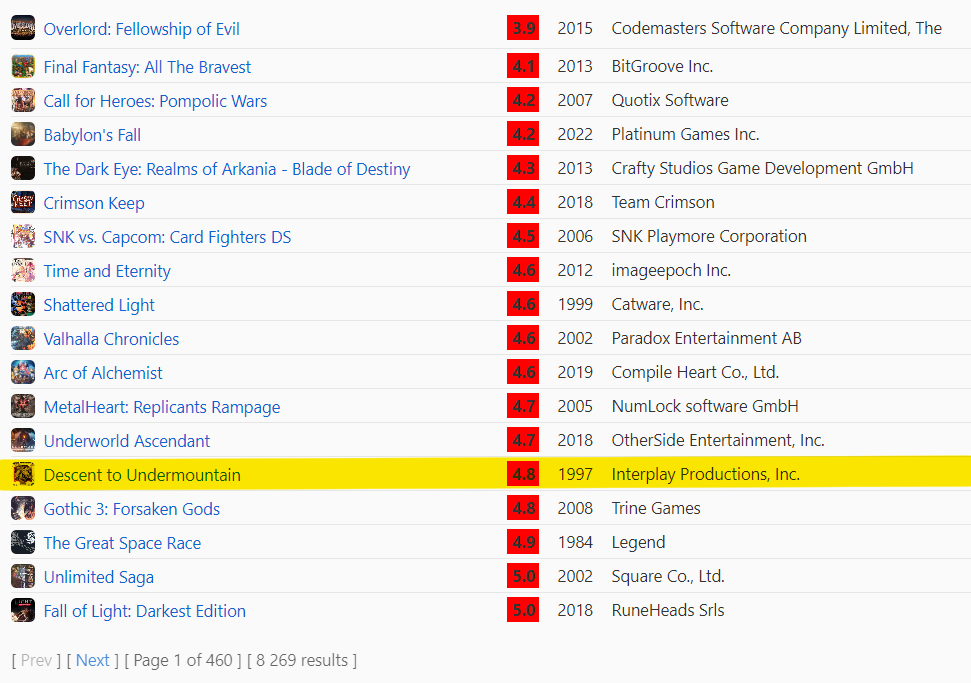This screenshot has width=971, height=683.
Task: Open Call for Heroes: Pompolic Wars link
Action: pos(155,101)
